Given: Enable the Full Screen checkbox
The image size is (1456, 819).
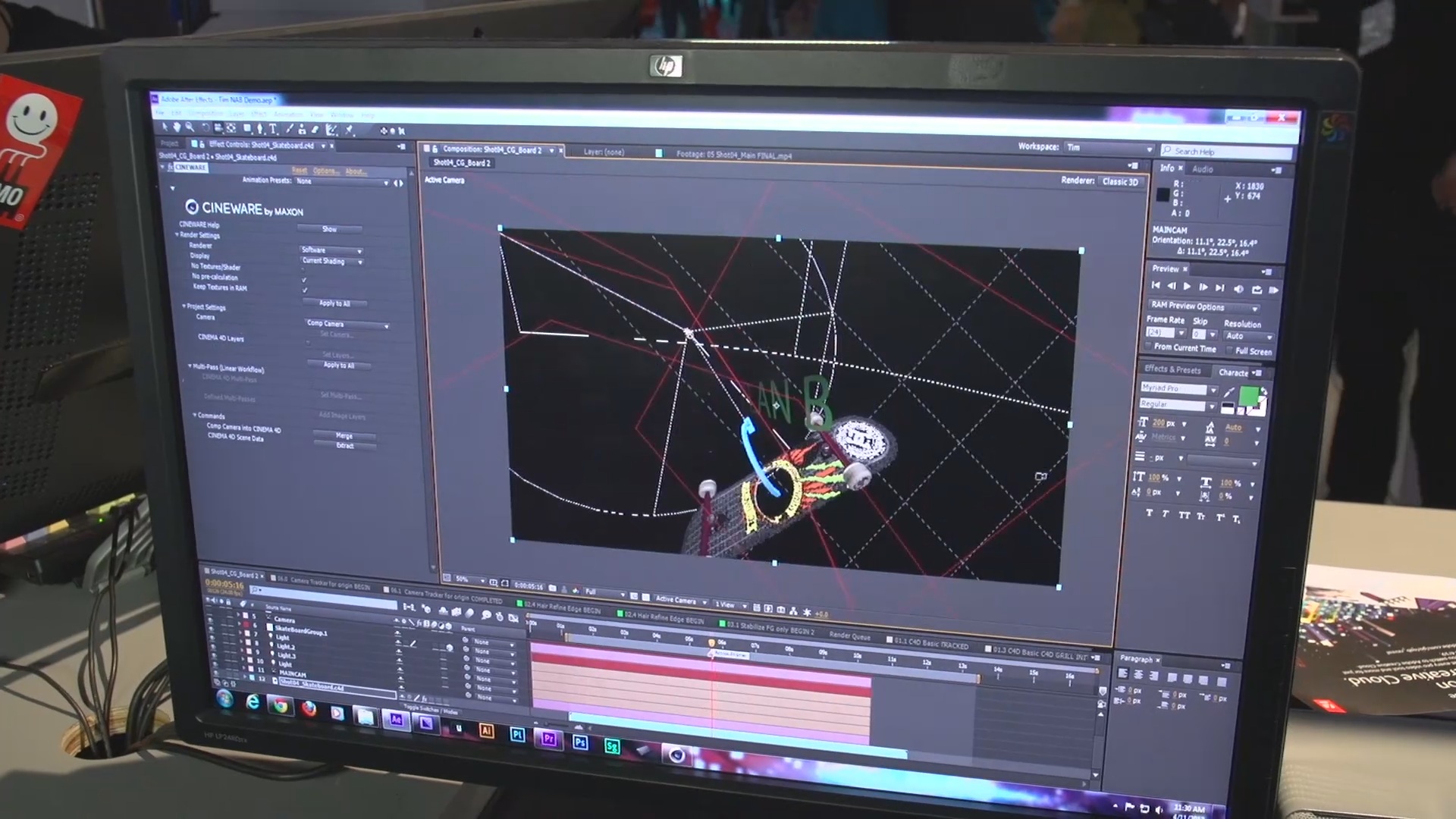Looking at the screenshot, I should [x=1229, y=350].
